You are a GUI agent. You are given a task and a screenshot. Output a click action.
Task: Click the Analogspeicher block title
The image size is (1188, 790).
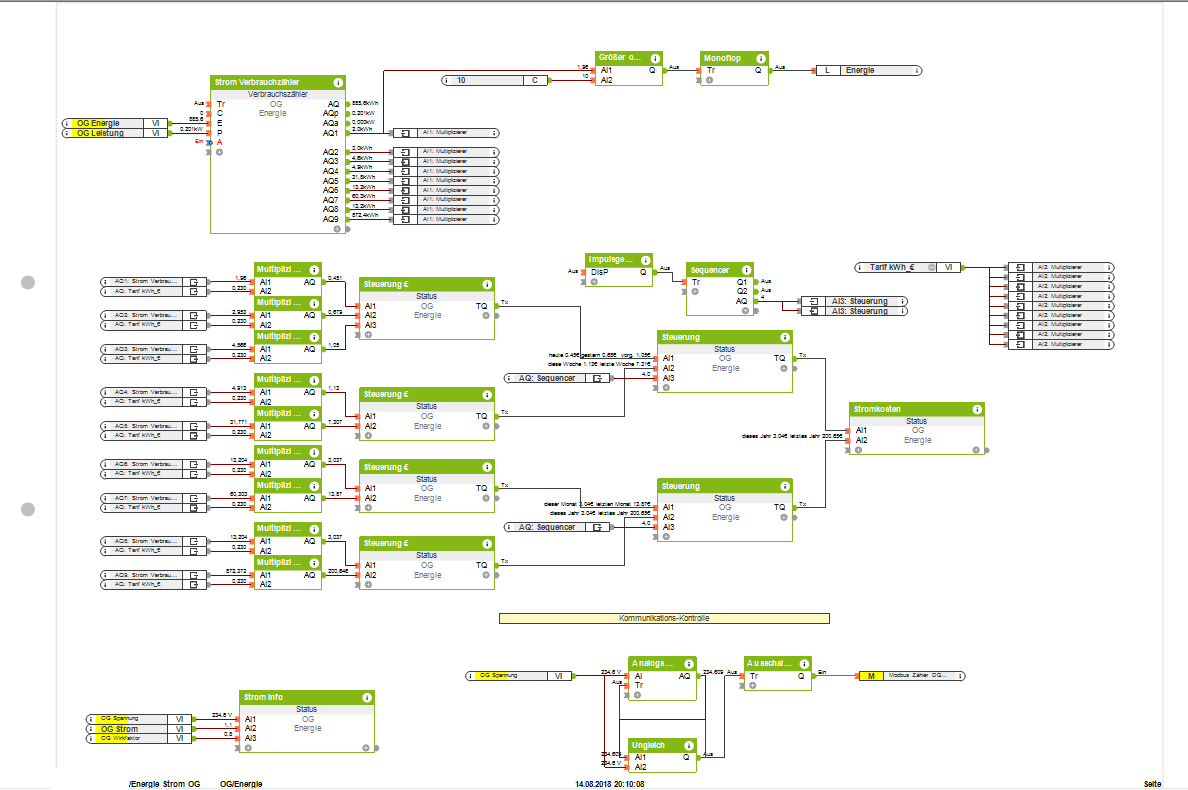coord(658,663)
